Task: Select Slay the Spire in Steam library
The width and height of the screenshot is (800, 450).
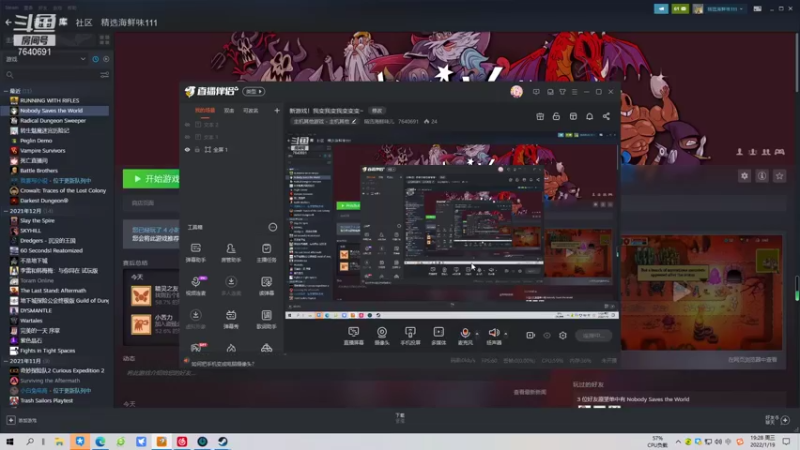Action: click(x=37, y=220)
